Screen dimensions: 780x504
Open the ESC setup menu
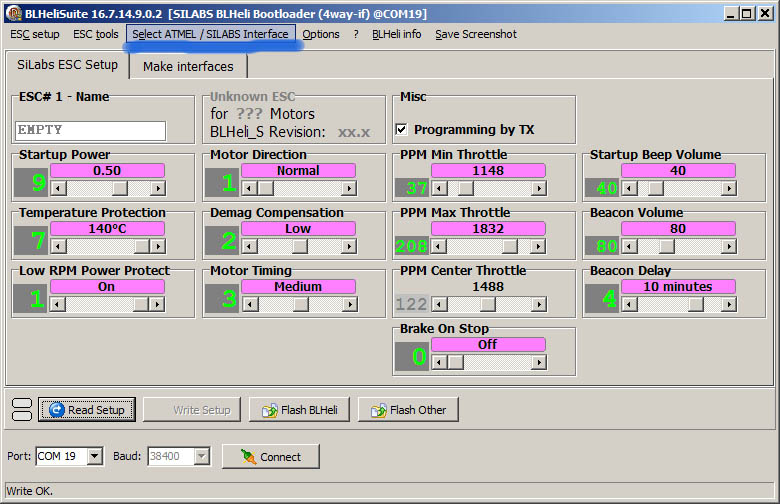pyautogui.click(x=35, y=34)
